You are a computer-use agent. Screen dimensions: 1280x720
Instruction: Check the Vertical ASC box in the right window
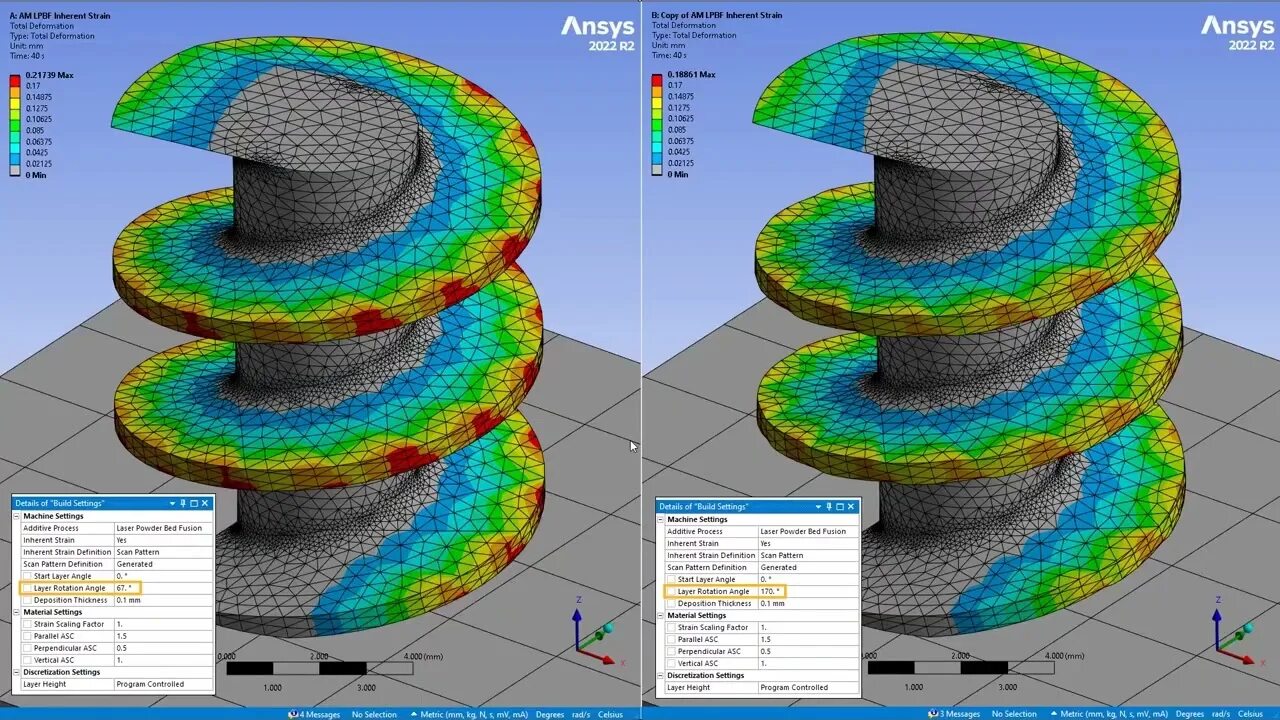pos(671,663)
